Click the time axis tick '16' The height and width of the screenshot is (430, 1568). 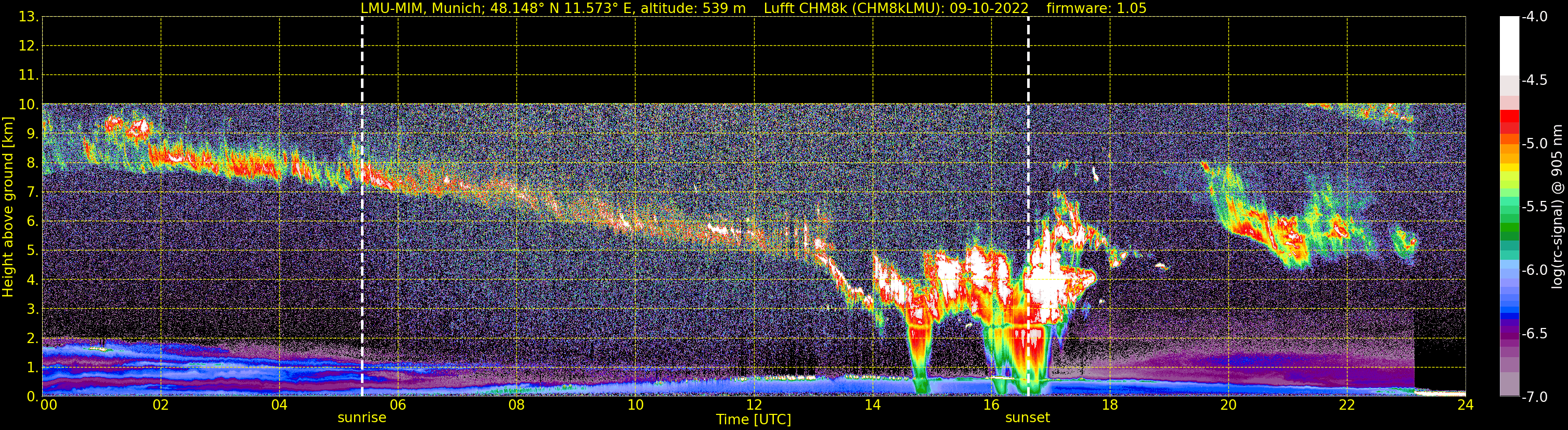point(992,406)
